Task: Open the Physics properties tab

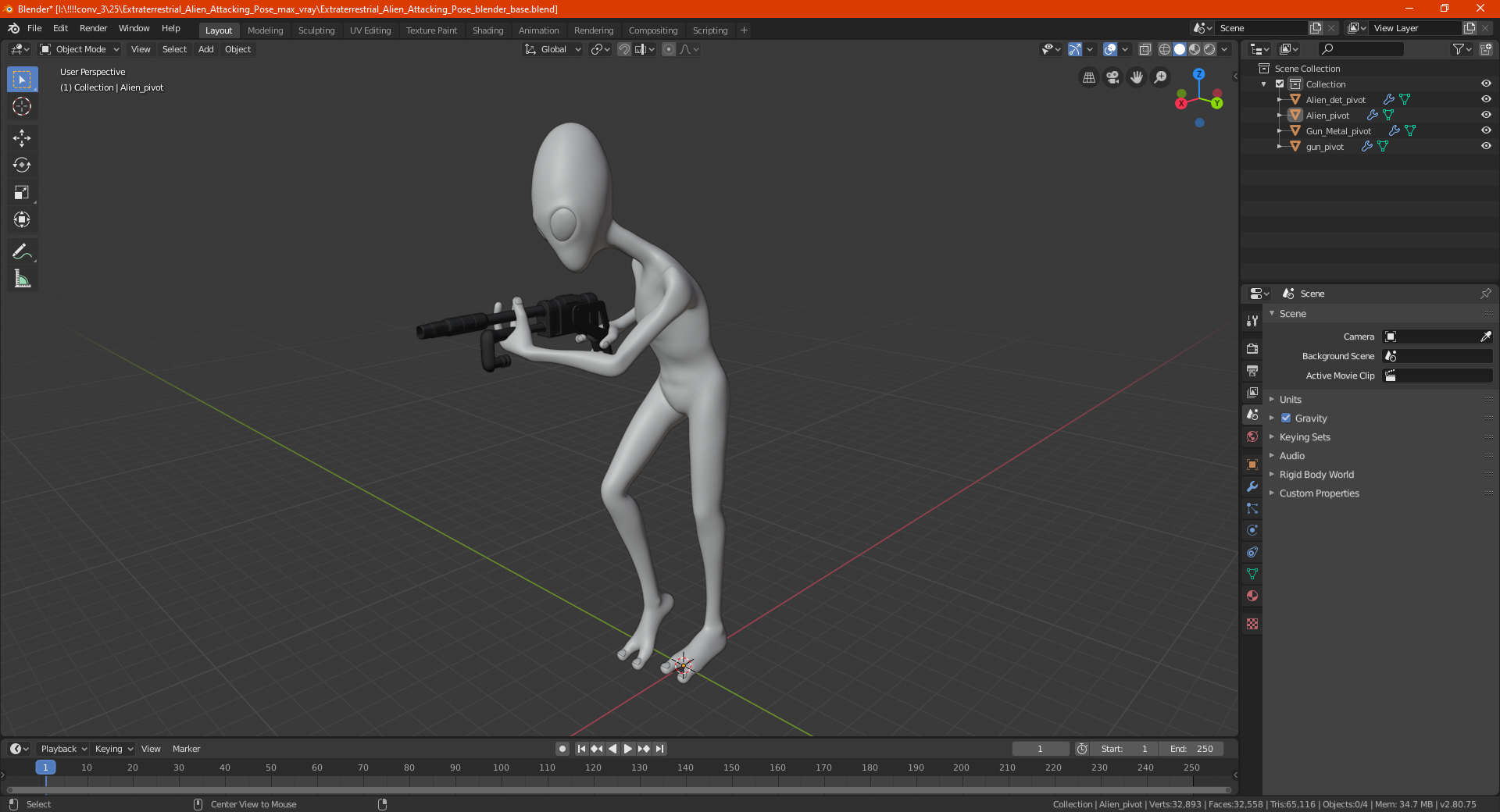Action: point(1252,530)
